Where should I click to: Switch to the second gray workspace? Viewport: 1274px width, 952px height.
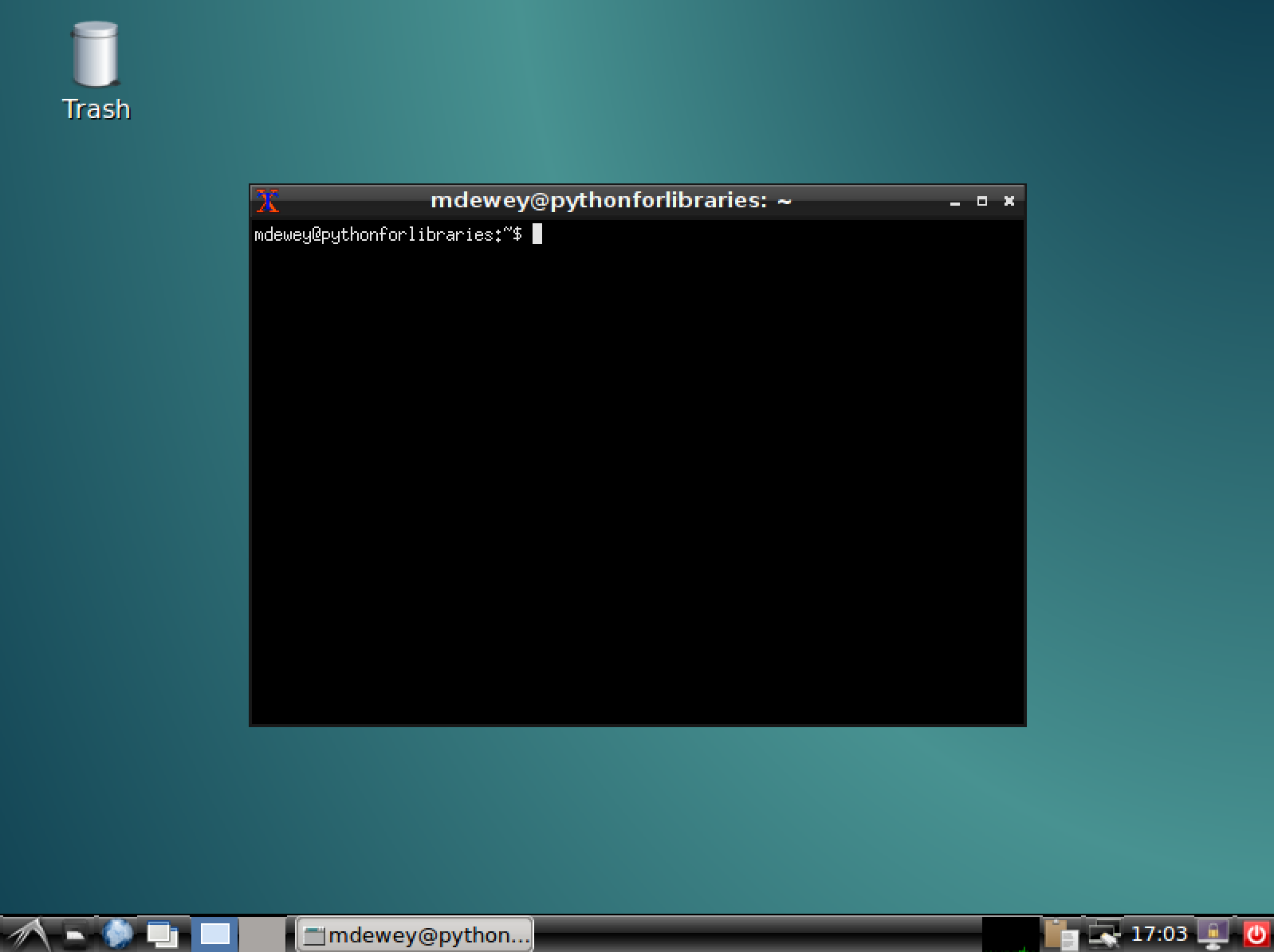pos(261,934)
